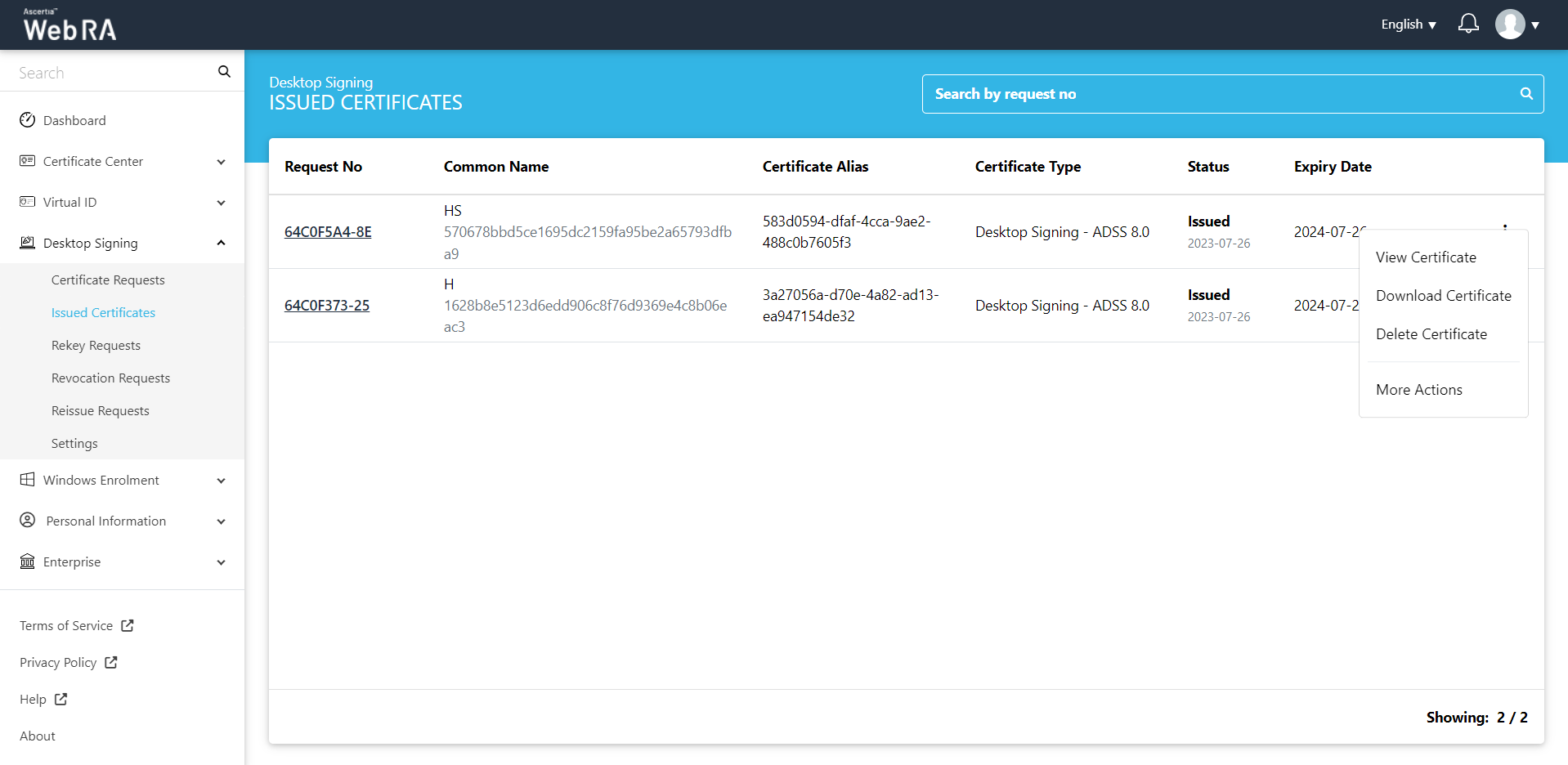Select View Certificate from the context menu
Screen dimensions: 1568x765
pyautogui.click(x=1426, y=257)
